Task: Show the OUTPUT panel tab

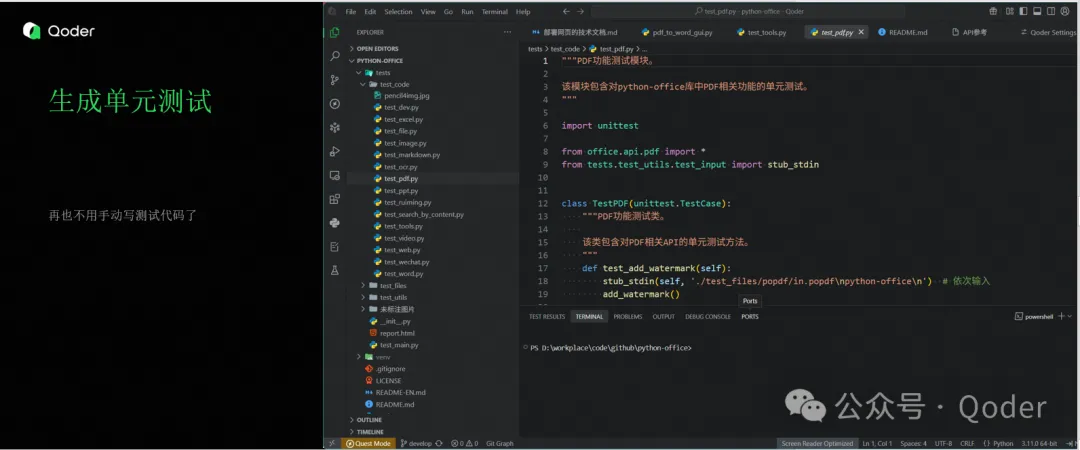Action: (663, 316)
